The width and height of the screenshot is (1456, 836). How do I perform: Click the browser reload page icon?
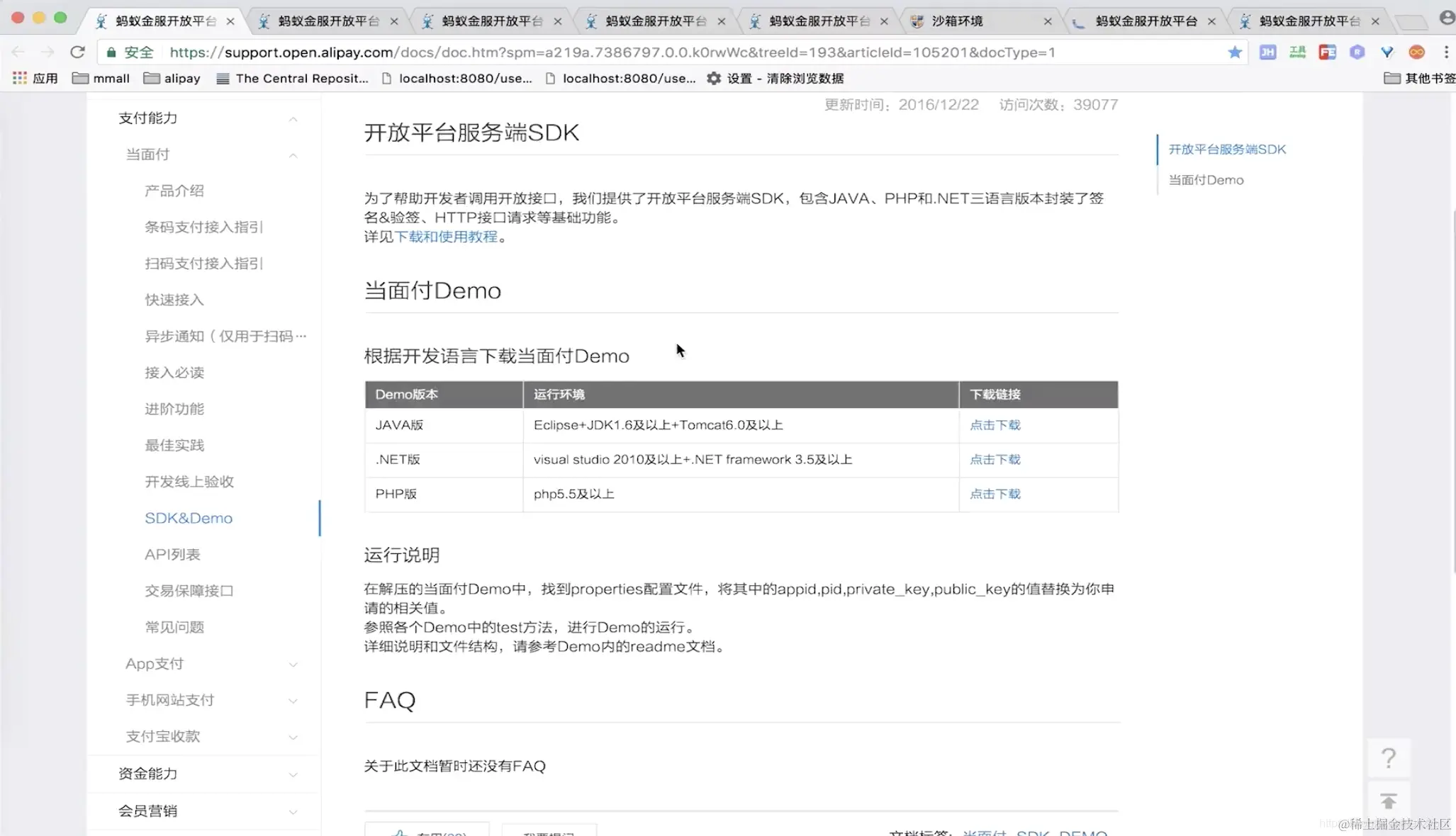pos(77,52)
